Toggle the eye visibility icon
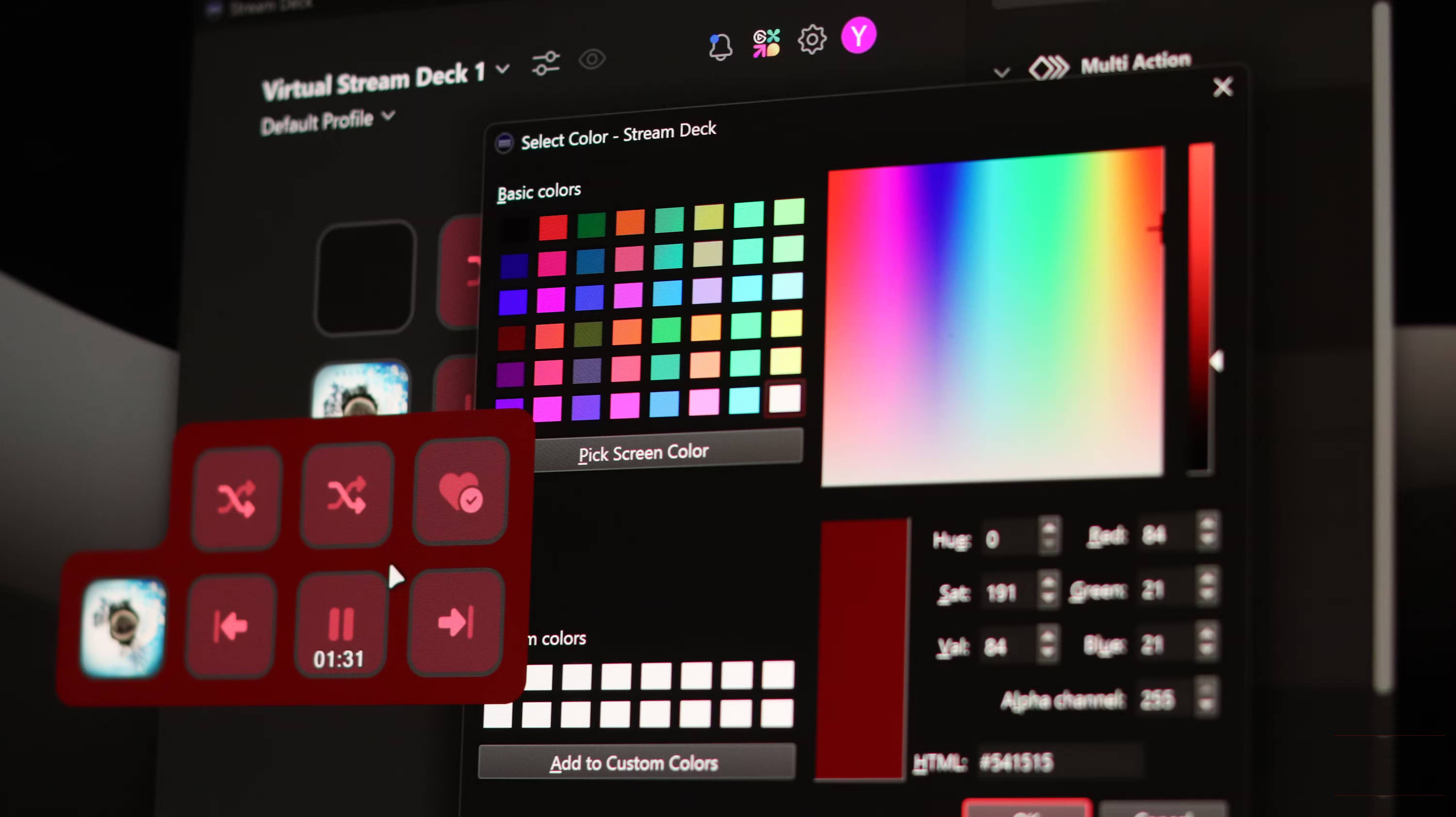This screenshot has height=817, width=1456. point(592,59)
